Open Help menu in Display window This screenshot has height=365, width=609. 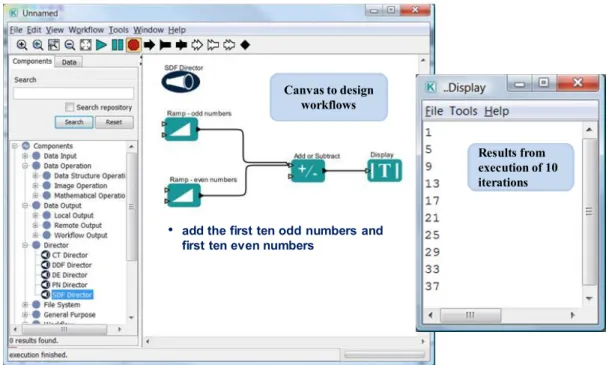click(x=496, y=111)
